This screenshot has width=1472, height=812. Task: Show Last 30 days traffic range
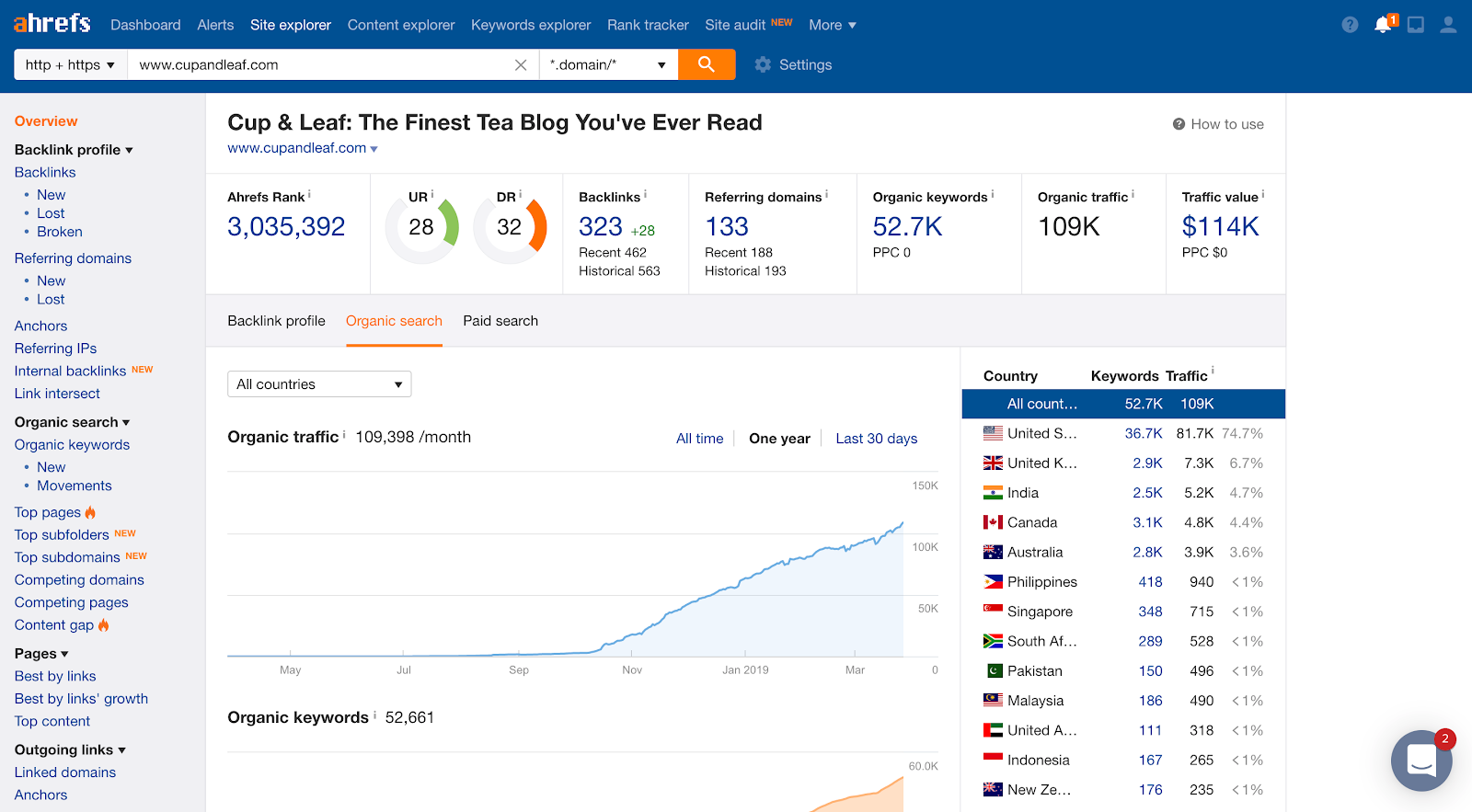pyautogui.click(x=876, y=439)
